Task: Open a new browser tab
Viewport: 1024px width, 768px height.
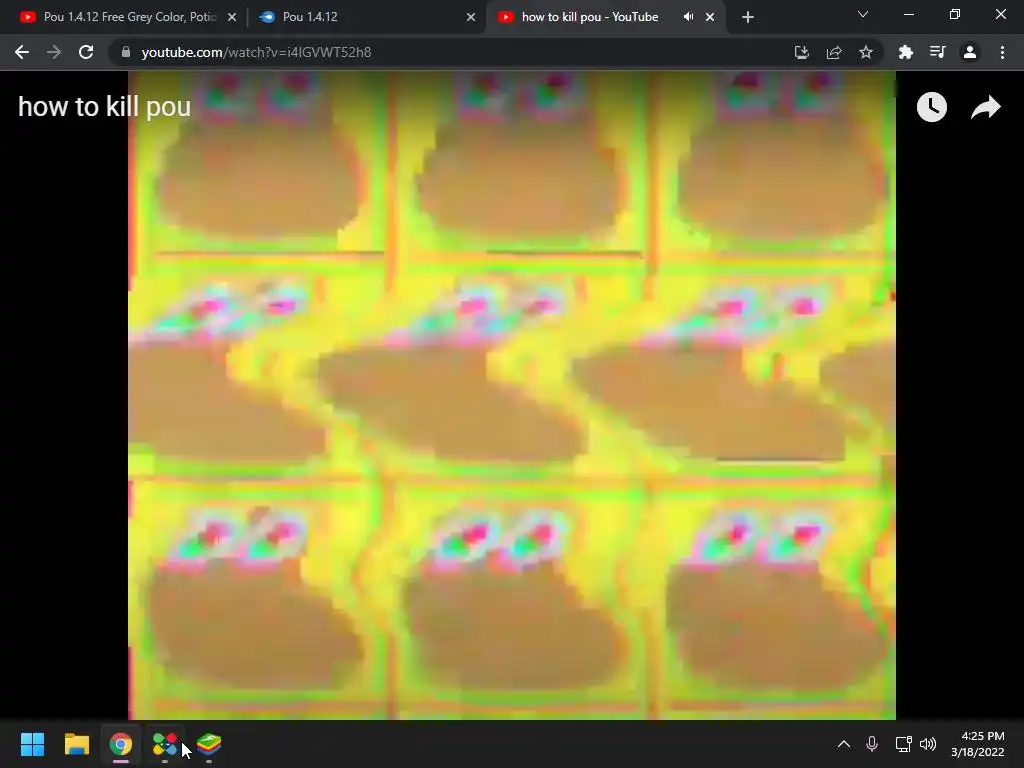Action: [x=748, y=17]
